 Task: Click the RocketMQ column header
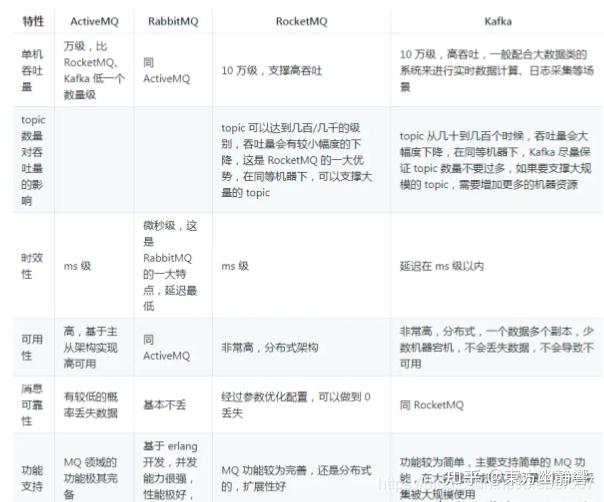pyautogui.click(x=301, y=21)
